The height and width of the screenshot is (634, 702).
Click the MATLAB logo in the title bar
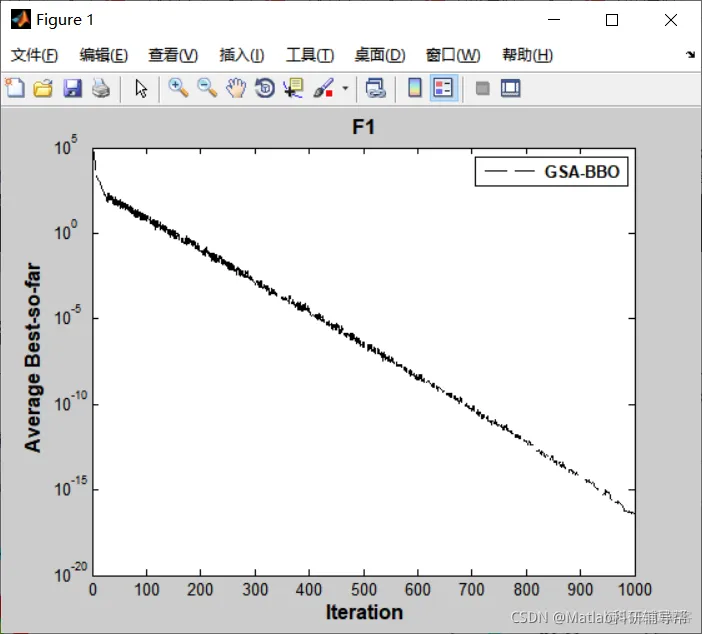click(x=21, y=19)
